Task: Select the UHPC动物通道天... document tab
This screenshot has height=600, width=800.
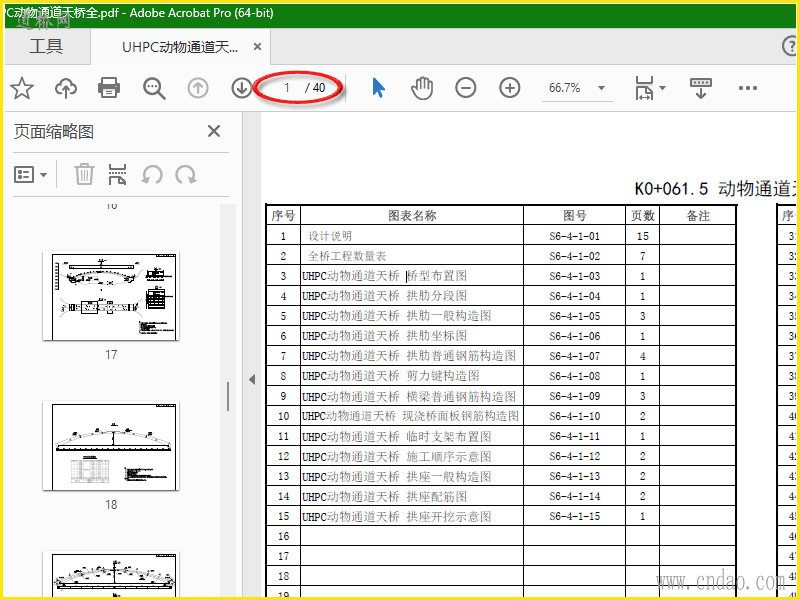Action: click(x=180, y=47)
